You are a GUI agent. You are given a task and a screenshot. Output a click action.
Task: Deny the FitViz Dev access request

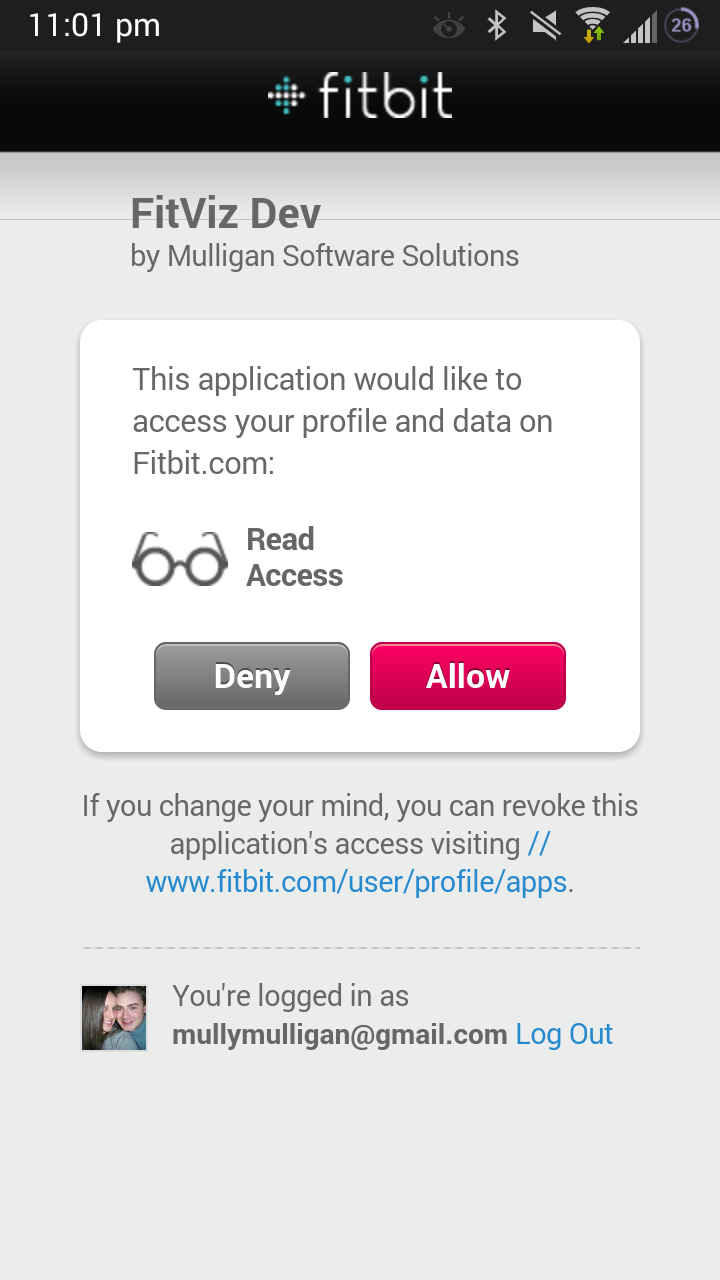coord(252,676)
